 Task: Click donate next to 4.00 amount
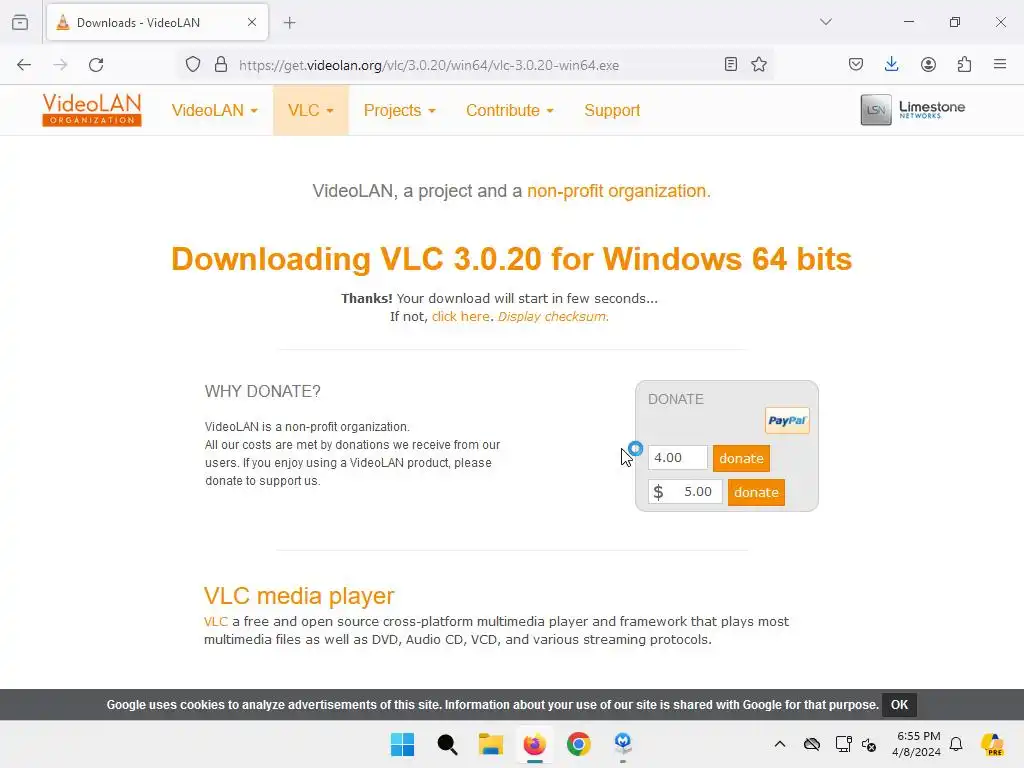741,458
